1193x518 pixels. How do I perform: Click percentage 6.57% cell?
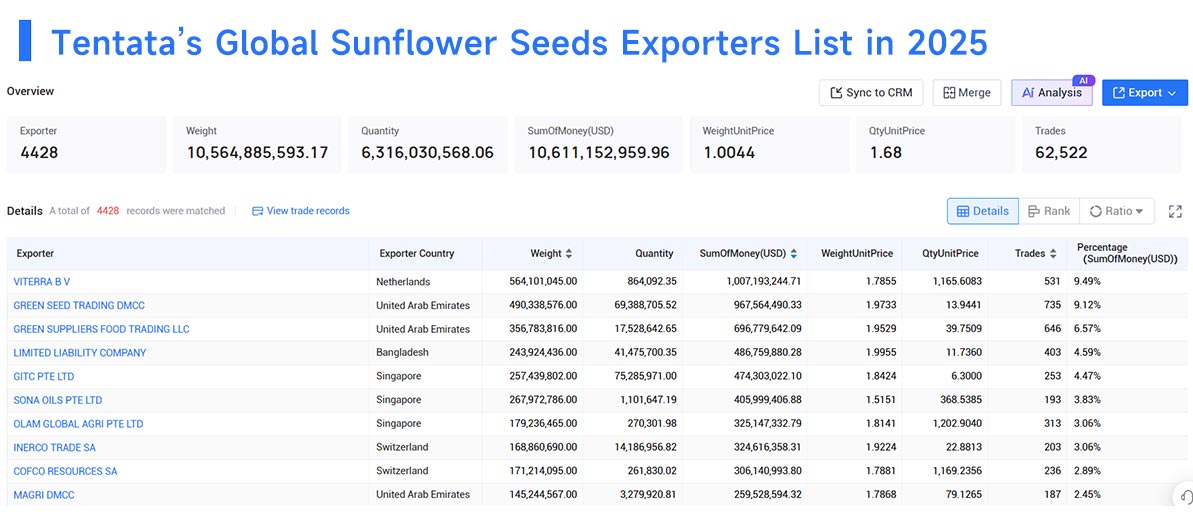1086,329
